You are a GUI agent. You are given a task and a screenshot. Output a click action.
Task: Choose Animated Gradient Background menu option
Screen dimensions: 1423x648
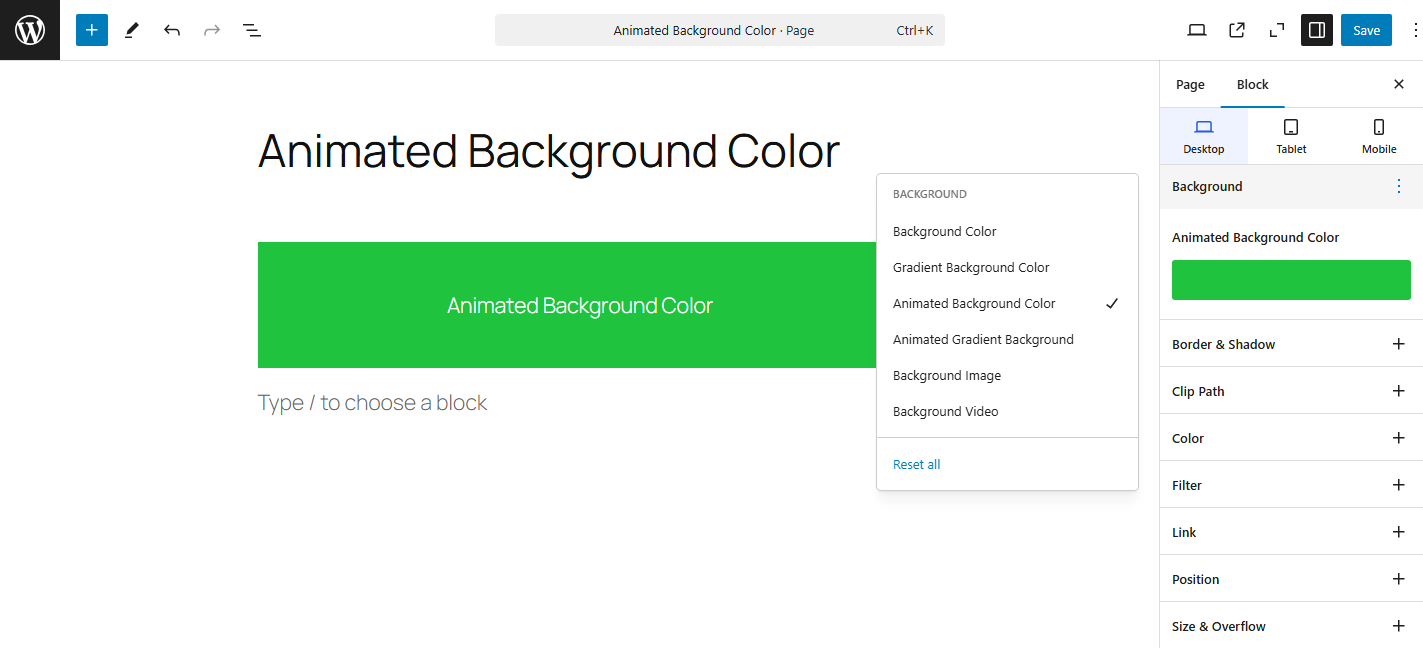[x=1007, y=339]
